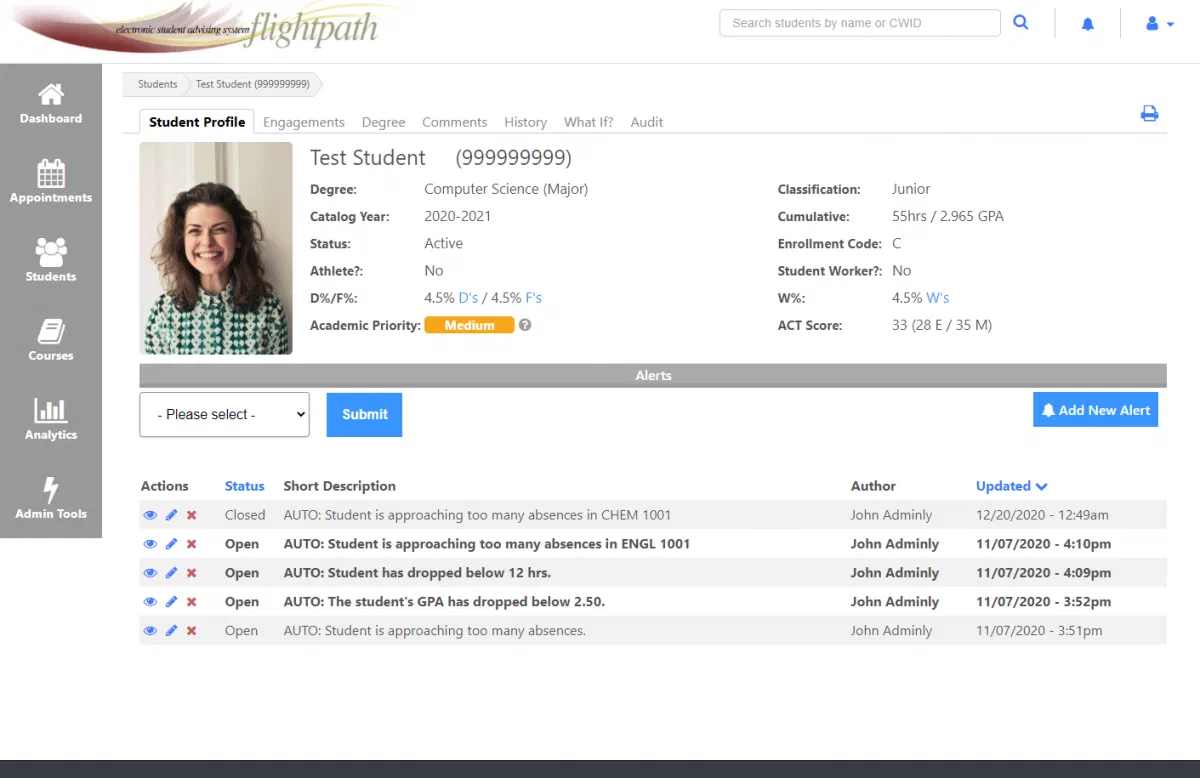View the ENGL 1001 absences alert
Viewport: 1200px width, 778px height.
pyautogui.click(x=150, y=544)
